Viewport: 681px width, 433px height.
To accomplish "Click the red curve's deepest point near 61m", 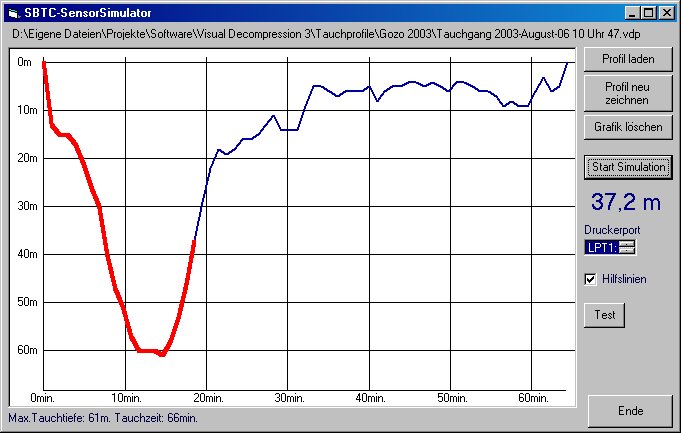I will pyautogui.click(x=161, y=354).
